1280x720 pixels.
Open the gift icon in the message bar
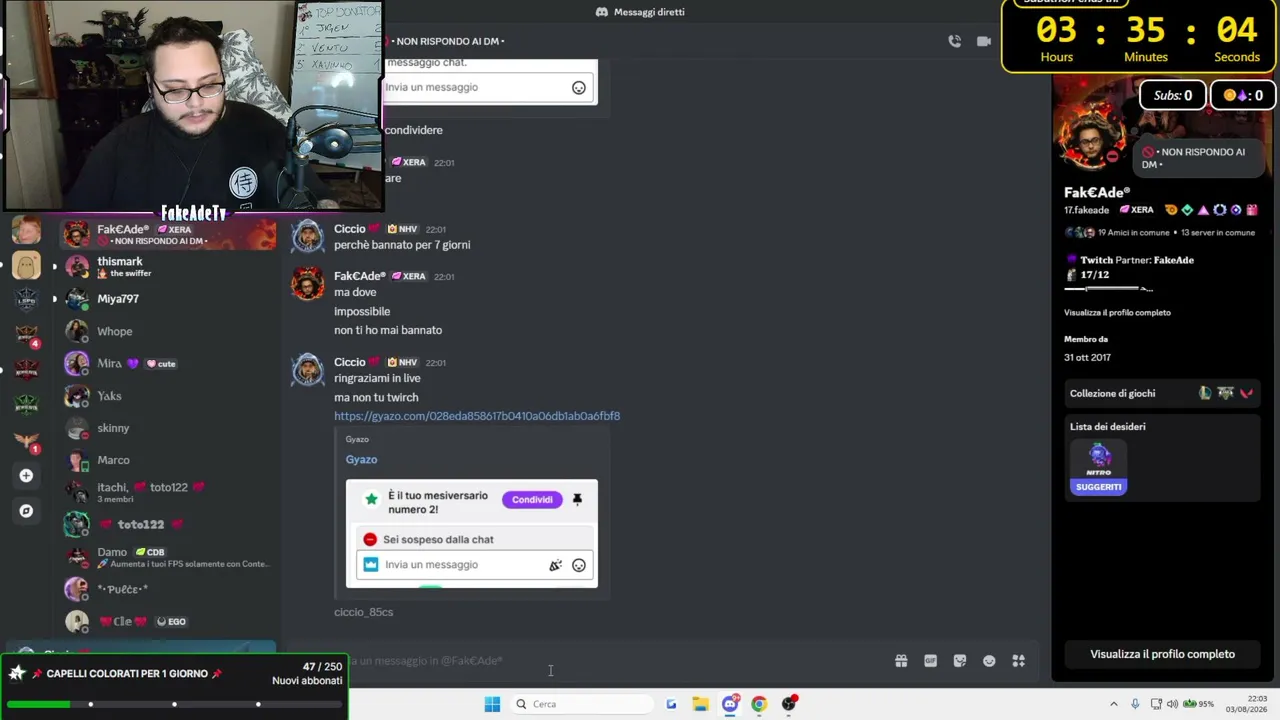point(901,661)
